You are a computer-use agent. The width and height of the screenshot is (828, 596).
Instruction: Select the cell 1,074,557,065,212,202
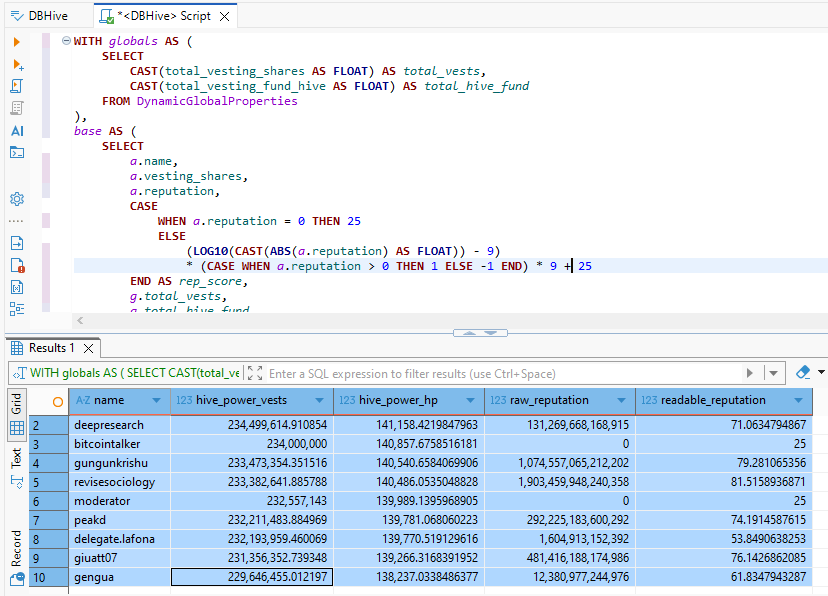click(560, 463)
